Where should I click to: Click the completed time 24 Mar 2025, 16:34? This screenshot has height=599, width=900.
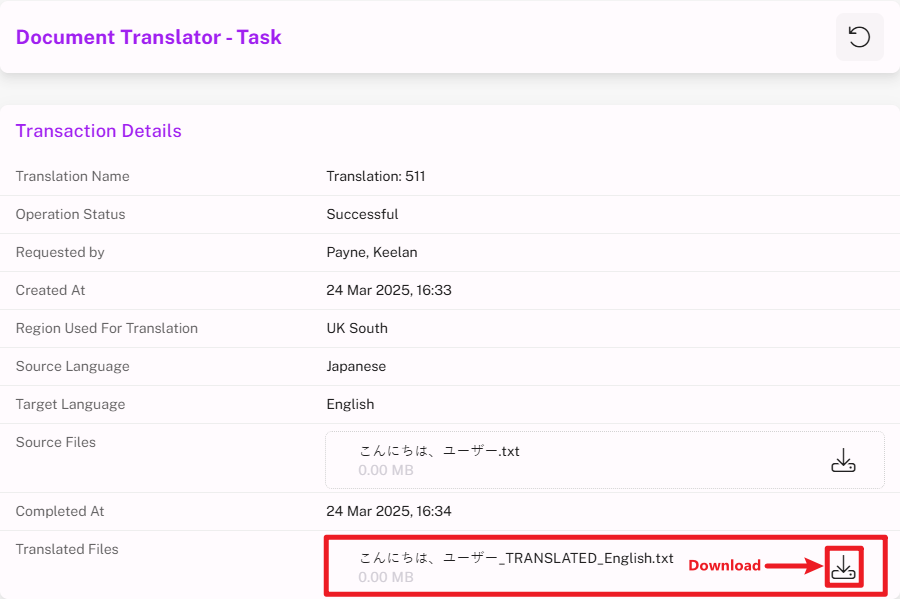click(388, 511)
